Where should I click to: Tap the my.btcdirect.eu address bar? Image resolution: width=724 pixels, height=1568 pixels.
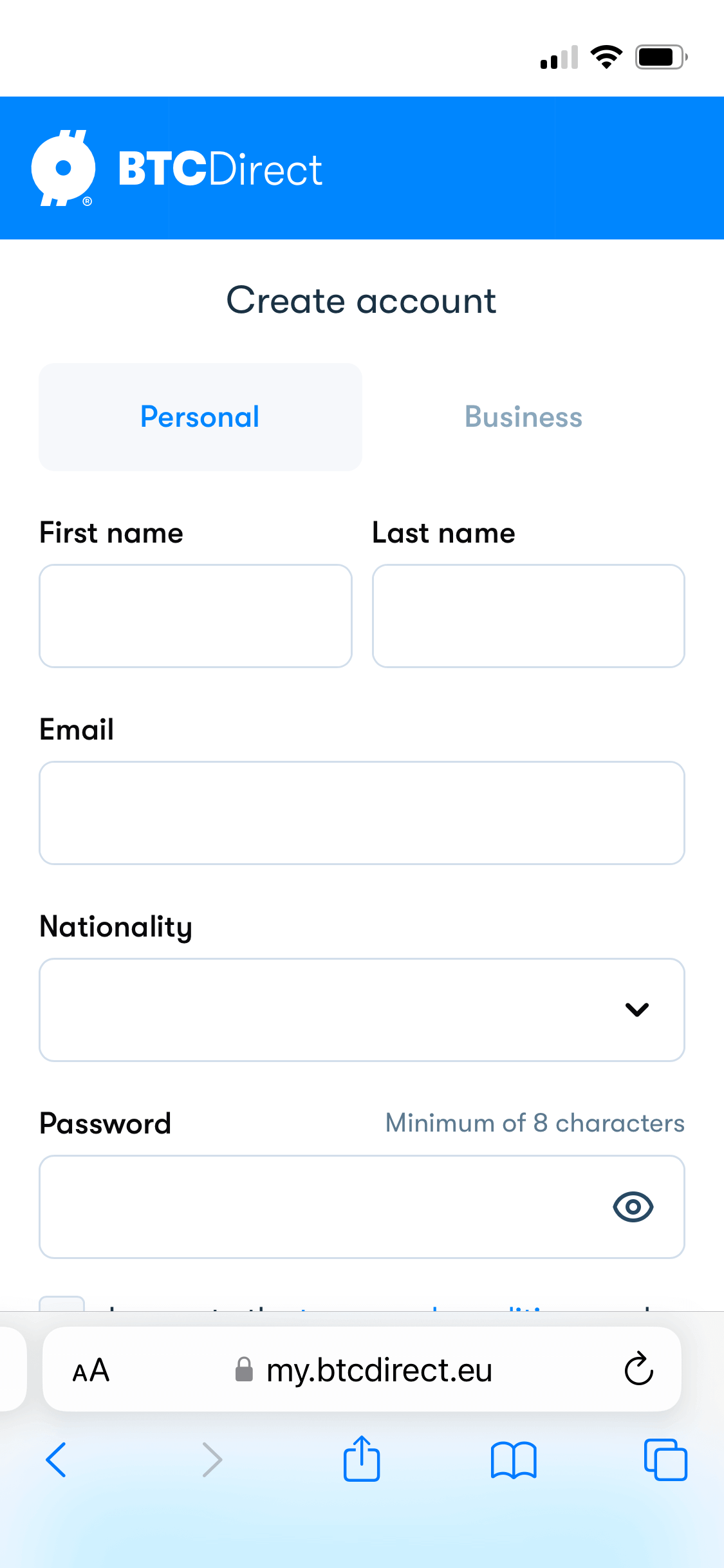[x=362, y=1369]
